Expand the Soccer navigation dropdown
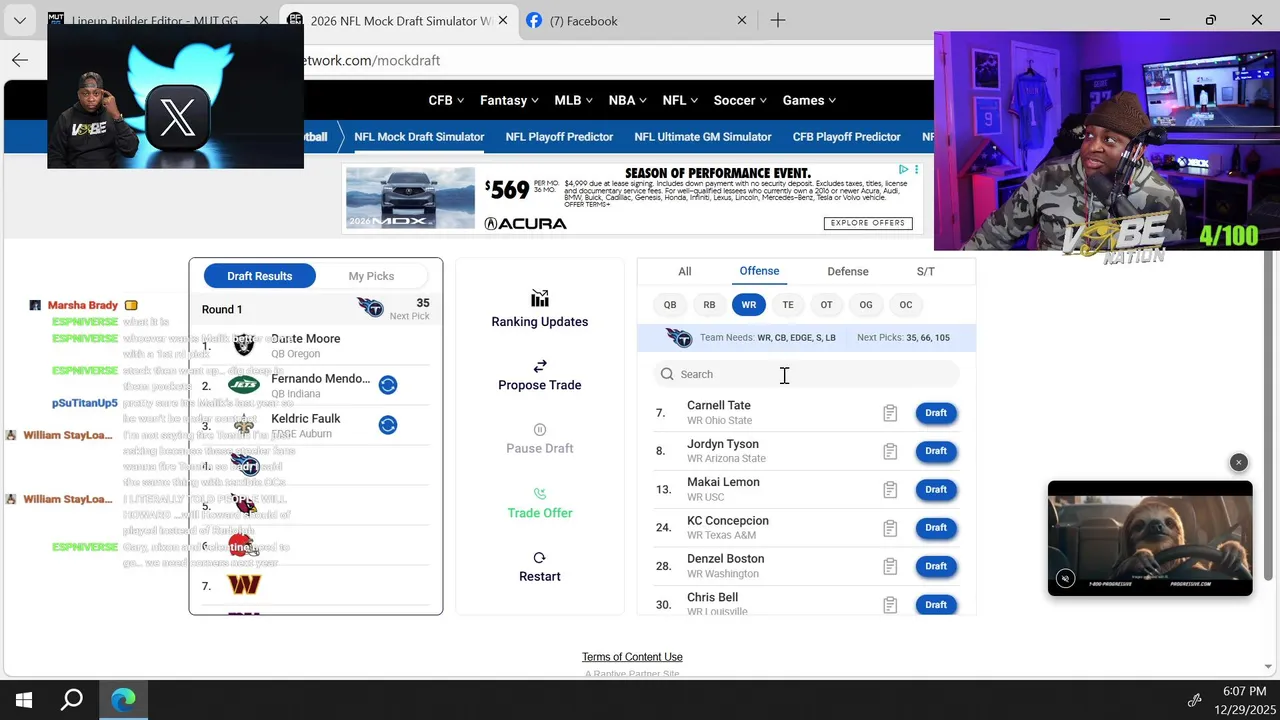The height and width of the screenshot is (720, 1280). [x=740, y=100]
